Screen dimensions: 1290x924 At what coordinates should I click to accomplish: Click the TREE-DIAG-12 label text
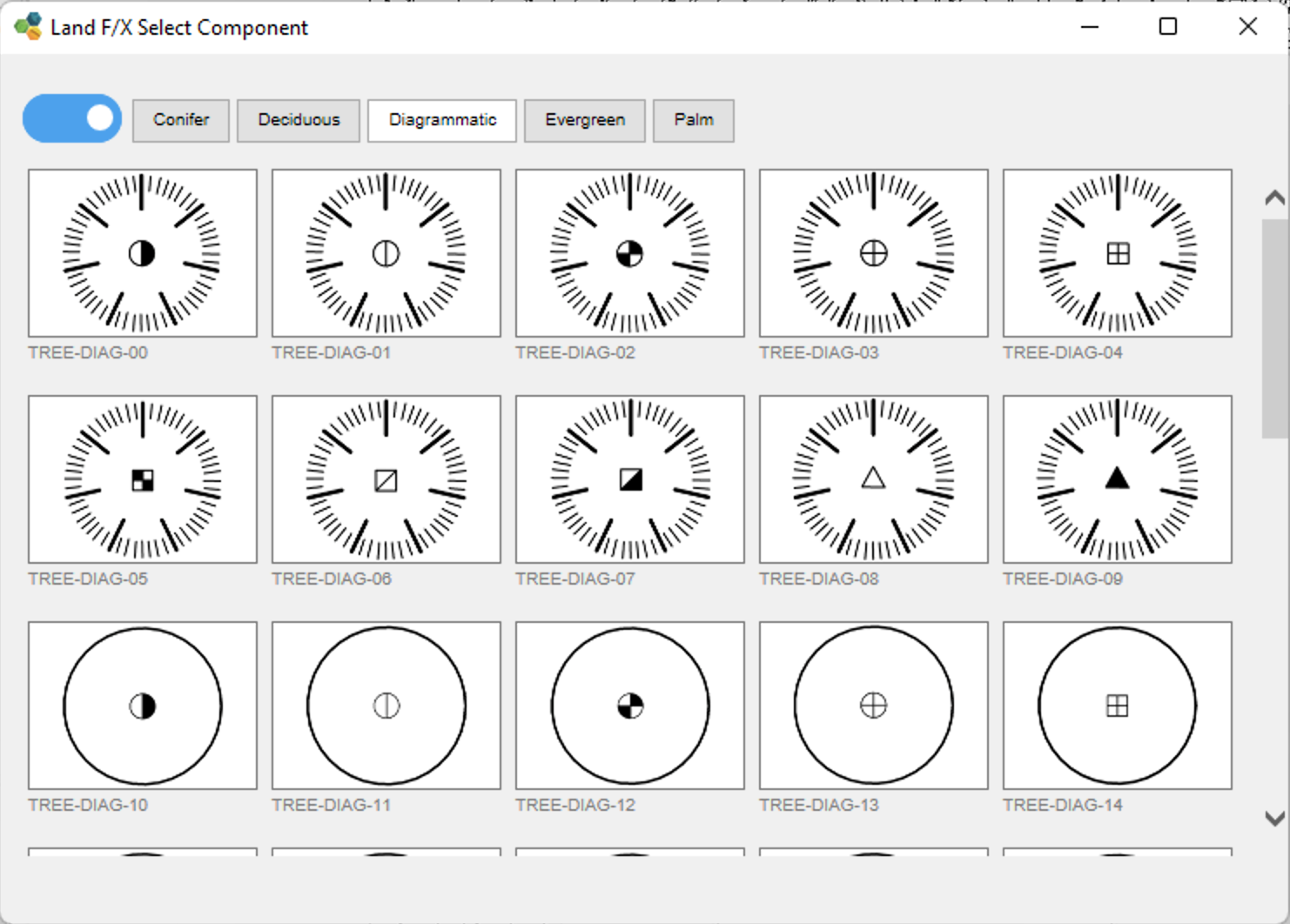575,805
